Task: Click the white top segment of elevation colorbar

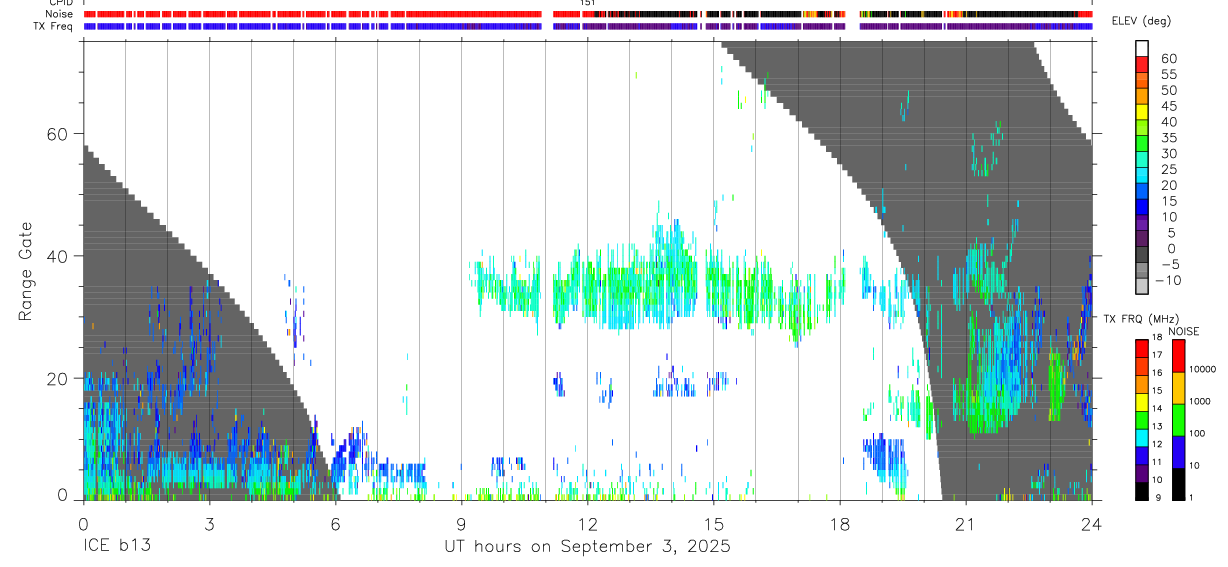Action: tap(1142, 49)
